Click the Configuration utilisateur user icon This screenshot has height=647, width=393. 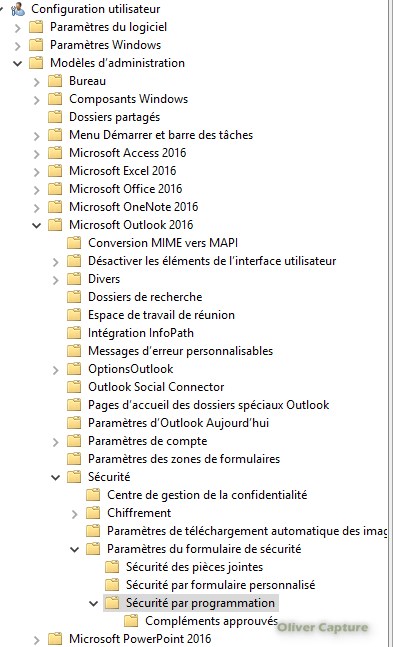18,9
